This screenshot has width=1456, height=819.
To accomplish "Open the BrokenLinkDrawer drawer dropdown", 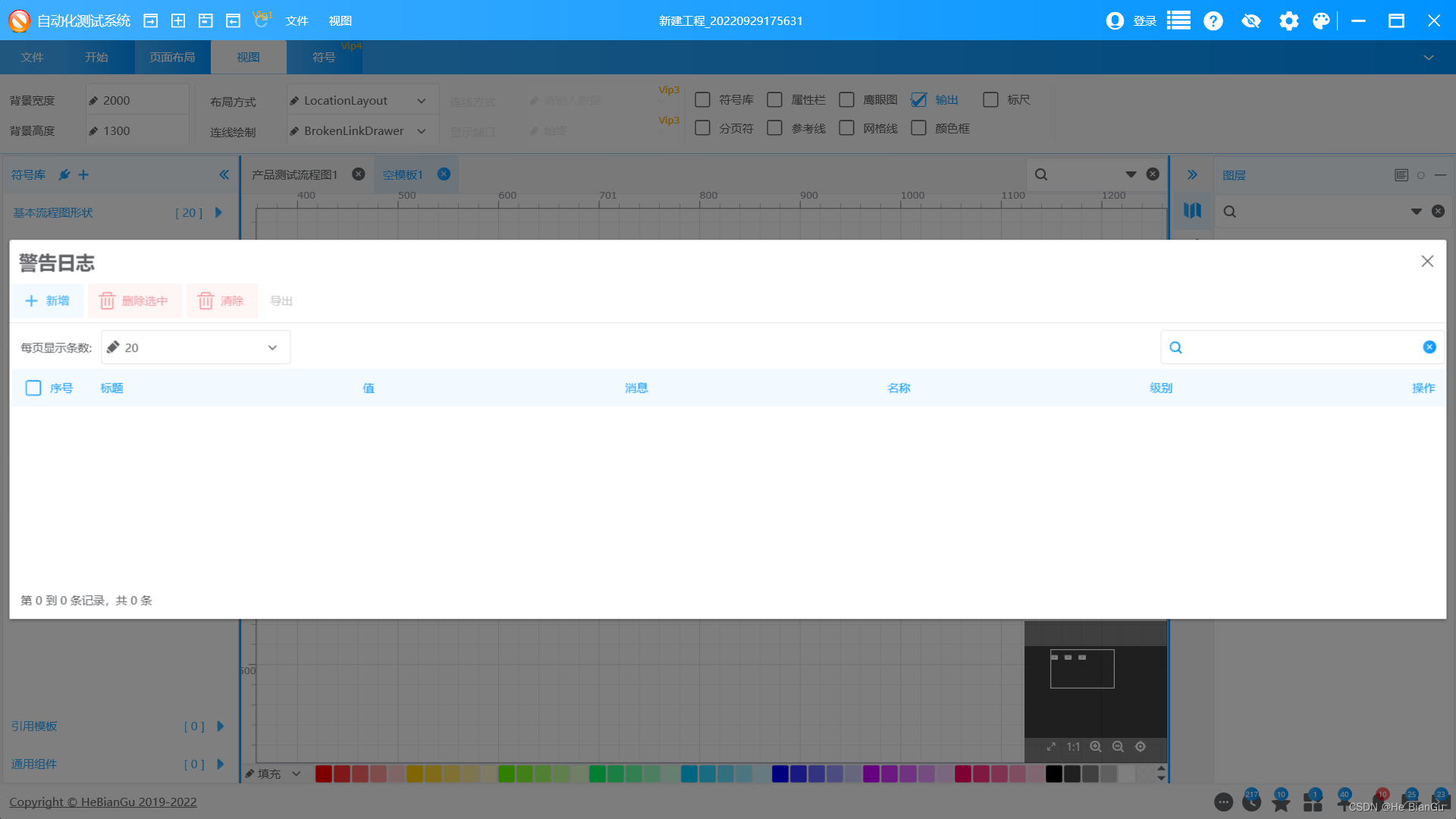I will (422, 130).
